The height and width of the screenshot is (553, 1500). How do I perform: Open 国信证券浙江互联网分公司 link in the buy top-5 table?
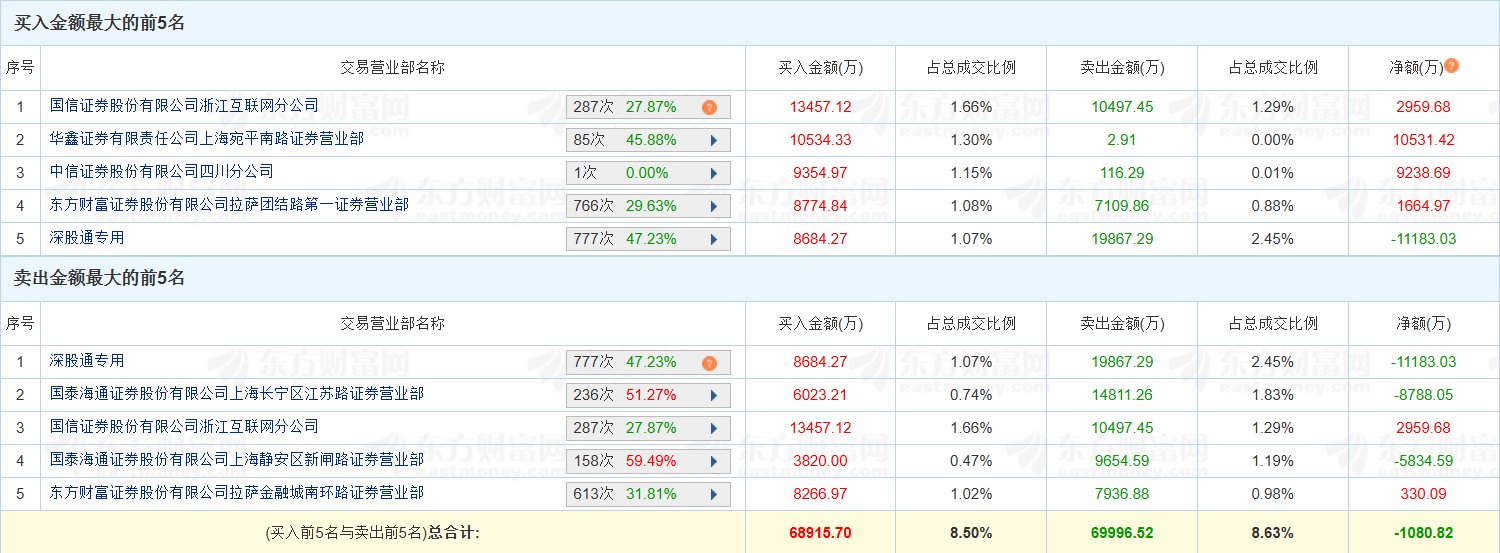[x=184, y=105]
